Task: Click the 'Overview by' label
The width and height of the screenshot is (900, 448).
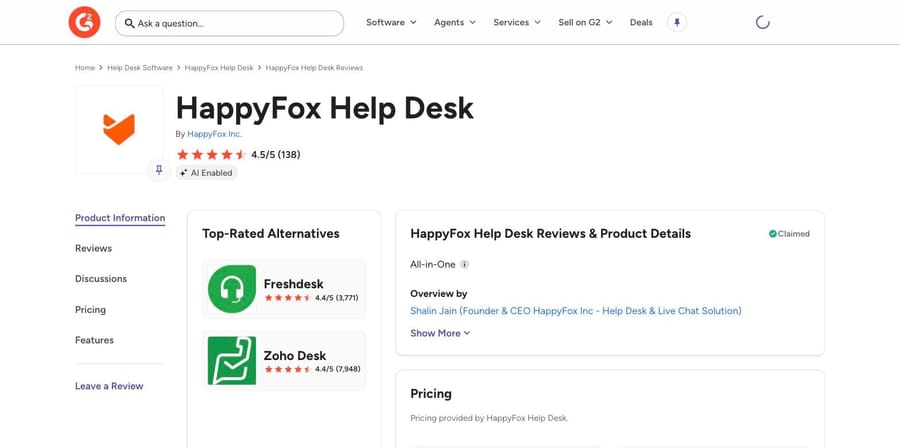Action: [x=439, y=294]
